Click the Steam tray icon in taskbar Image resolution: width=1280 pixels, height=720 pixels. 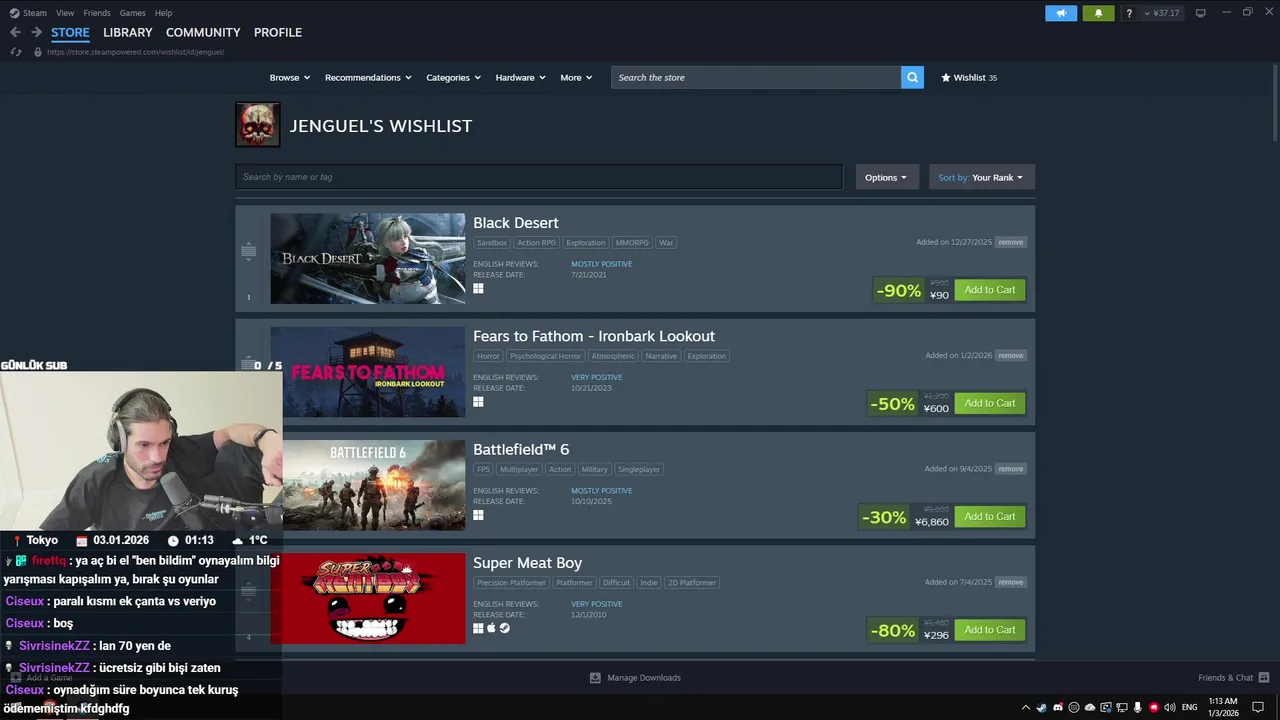point(1042,707)
